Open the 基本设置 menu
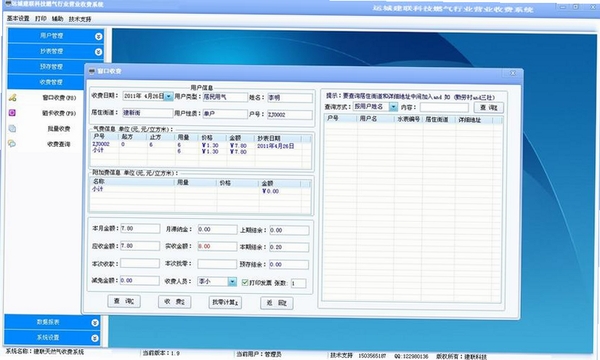The height and width of the screenshot is (360, 600). point(18,18)
